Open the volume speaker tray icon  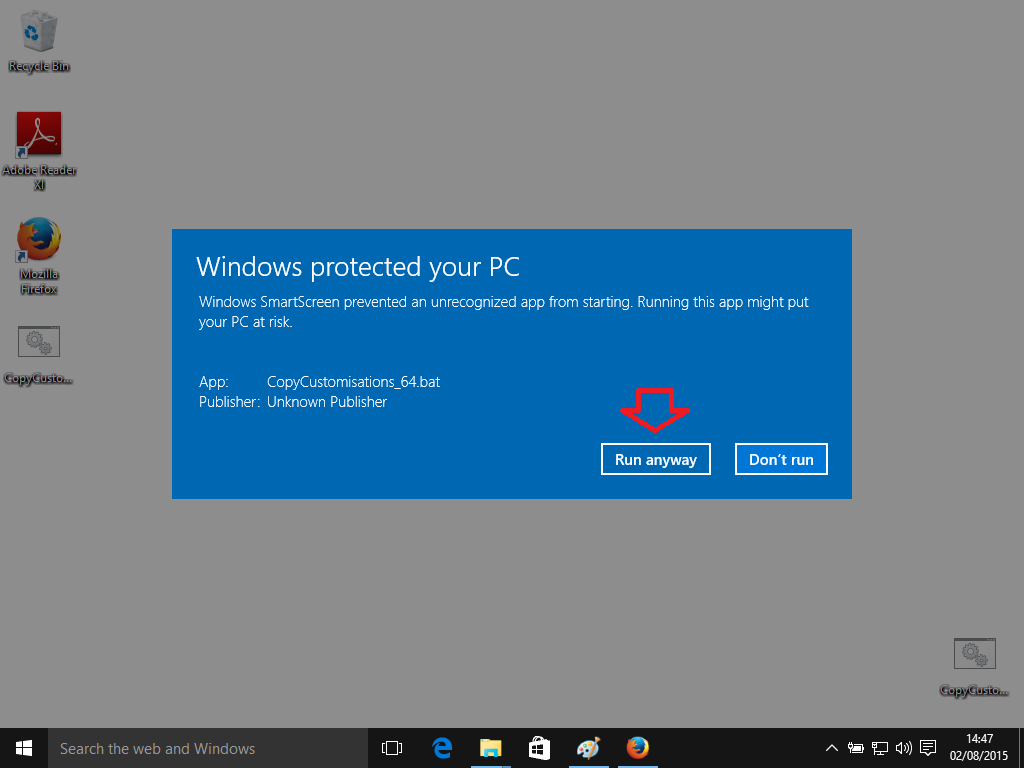coord(904,748)
